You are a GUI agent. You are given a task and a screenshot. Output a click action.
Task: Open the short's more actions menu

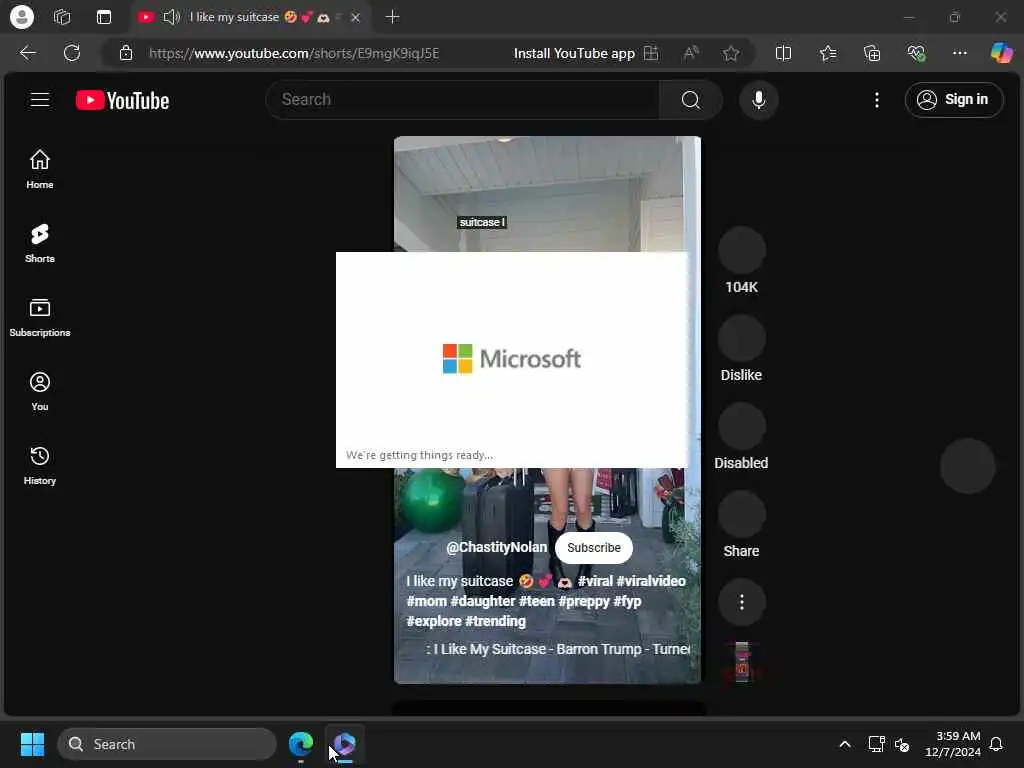tap(741, 602)
